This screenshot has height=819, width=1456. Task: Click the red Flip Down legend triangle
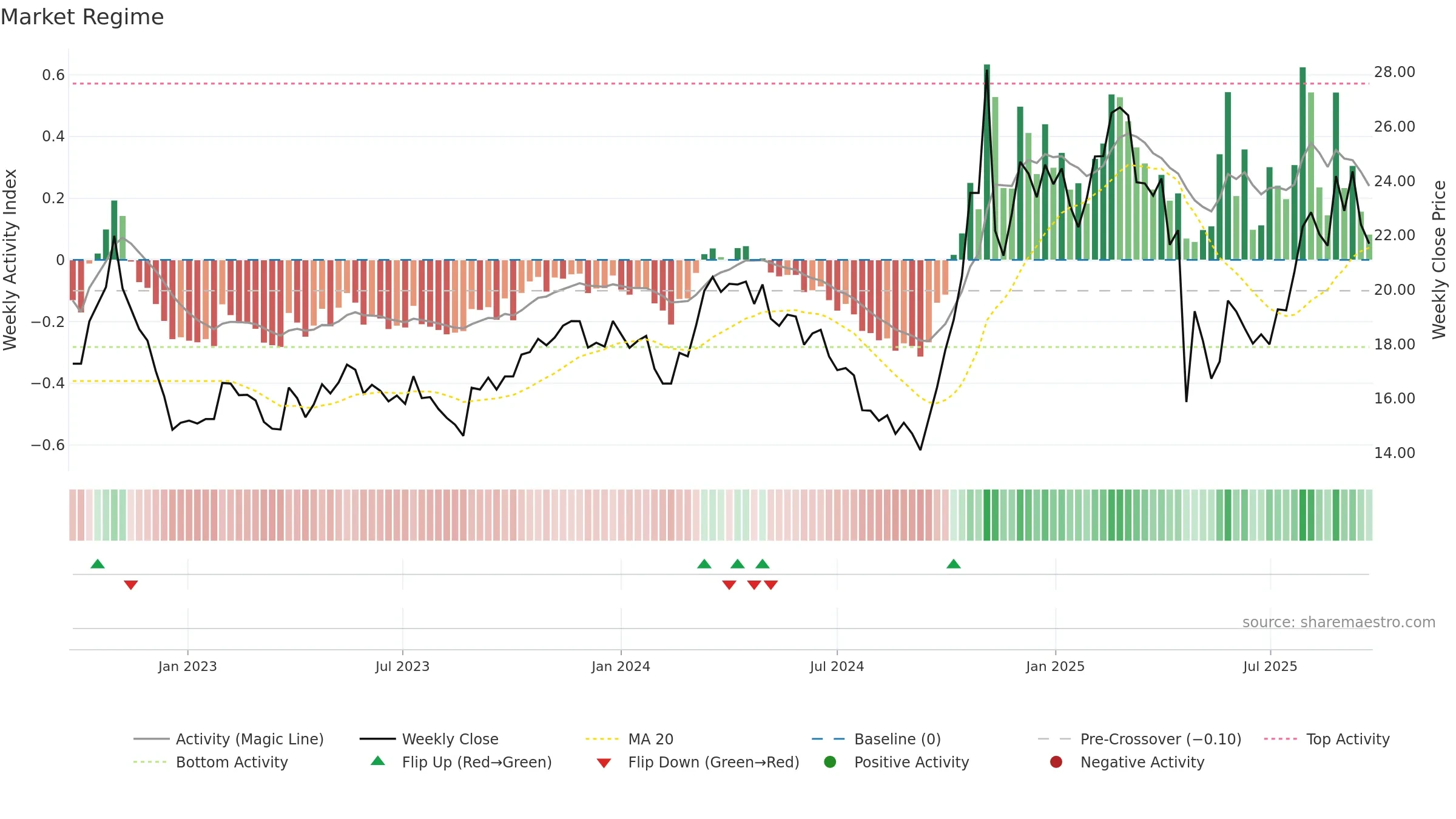(x=604, y=763)
